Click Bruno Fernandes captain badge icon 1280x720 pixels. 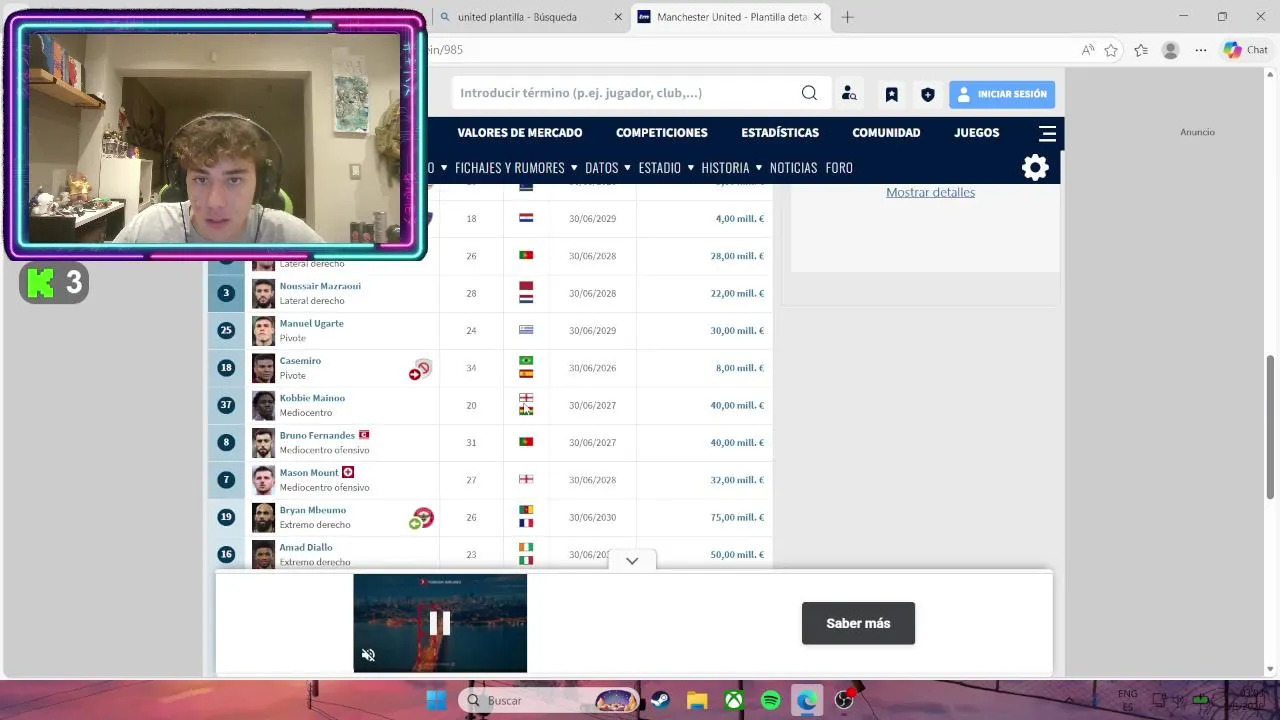(364, 435)
